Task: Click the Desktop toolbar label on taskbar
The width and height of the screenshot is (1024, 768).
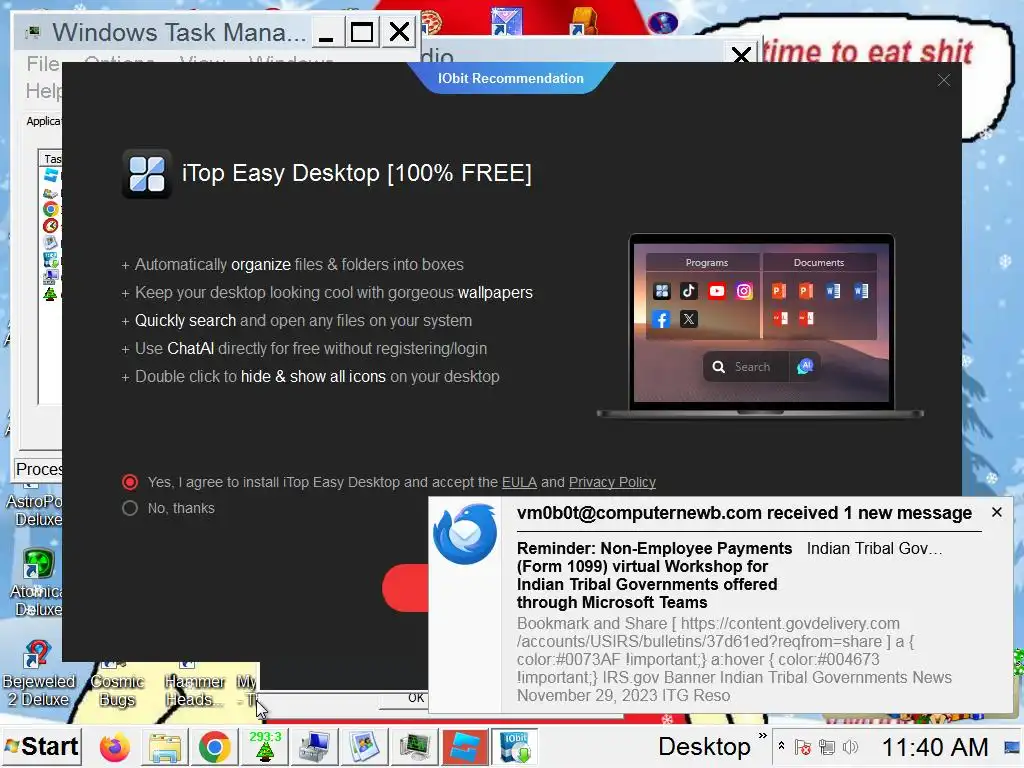Action: tap(704, 747)
